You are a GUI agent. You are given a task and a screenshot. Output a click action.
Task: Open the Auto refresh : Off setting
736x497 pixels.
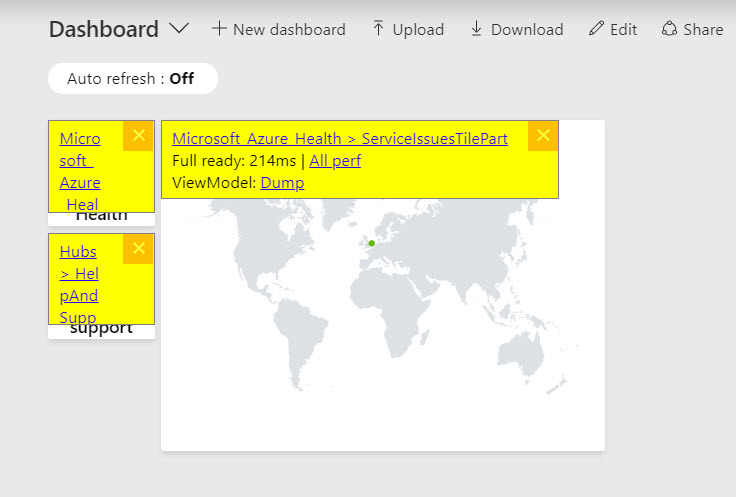coord(133,78)
